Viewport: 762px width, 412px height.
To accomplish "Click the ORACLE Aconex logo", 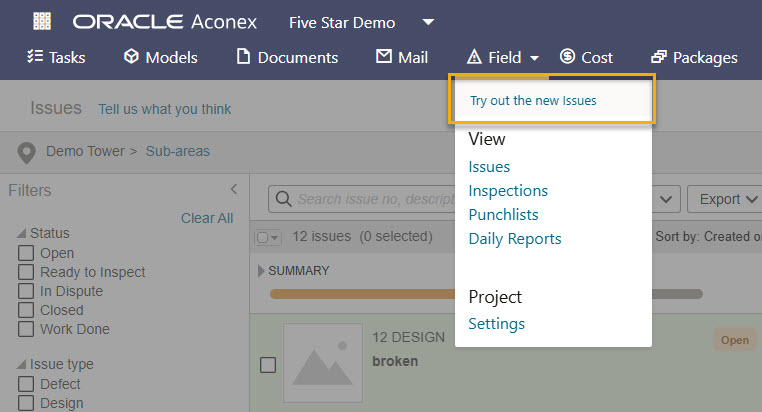I will pyautogui.click(x=165, y=22).
